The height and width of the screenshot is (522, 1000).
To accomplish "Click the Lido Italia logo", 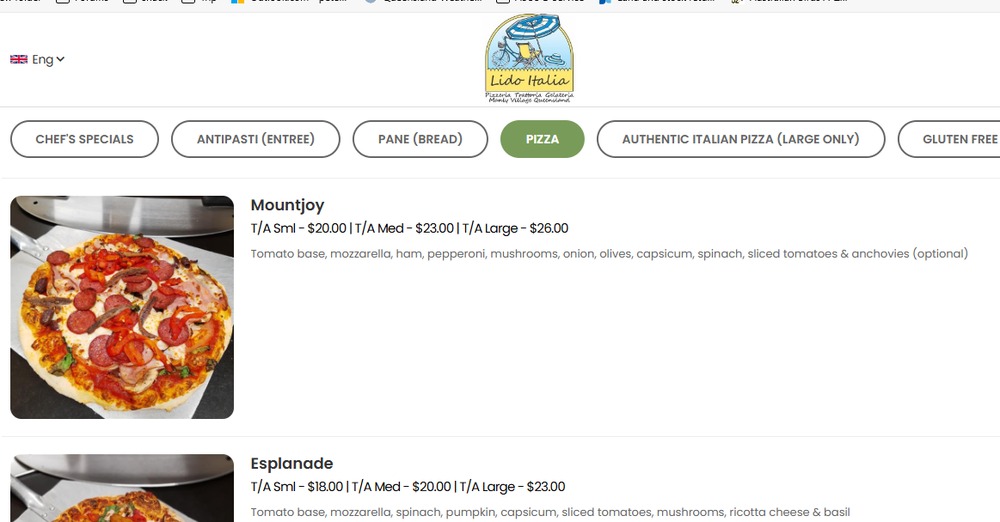I will (529, 58).
